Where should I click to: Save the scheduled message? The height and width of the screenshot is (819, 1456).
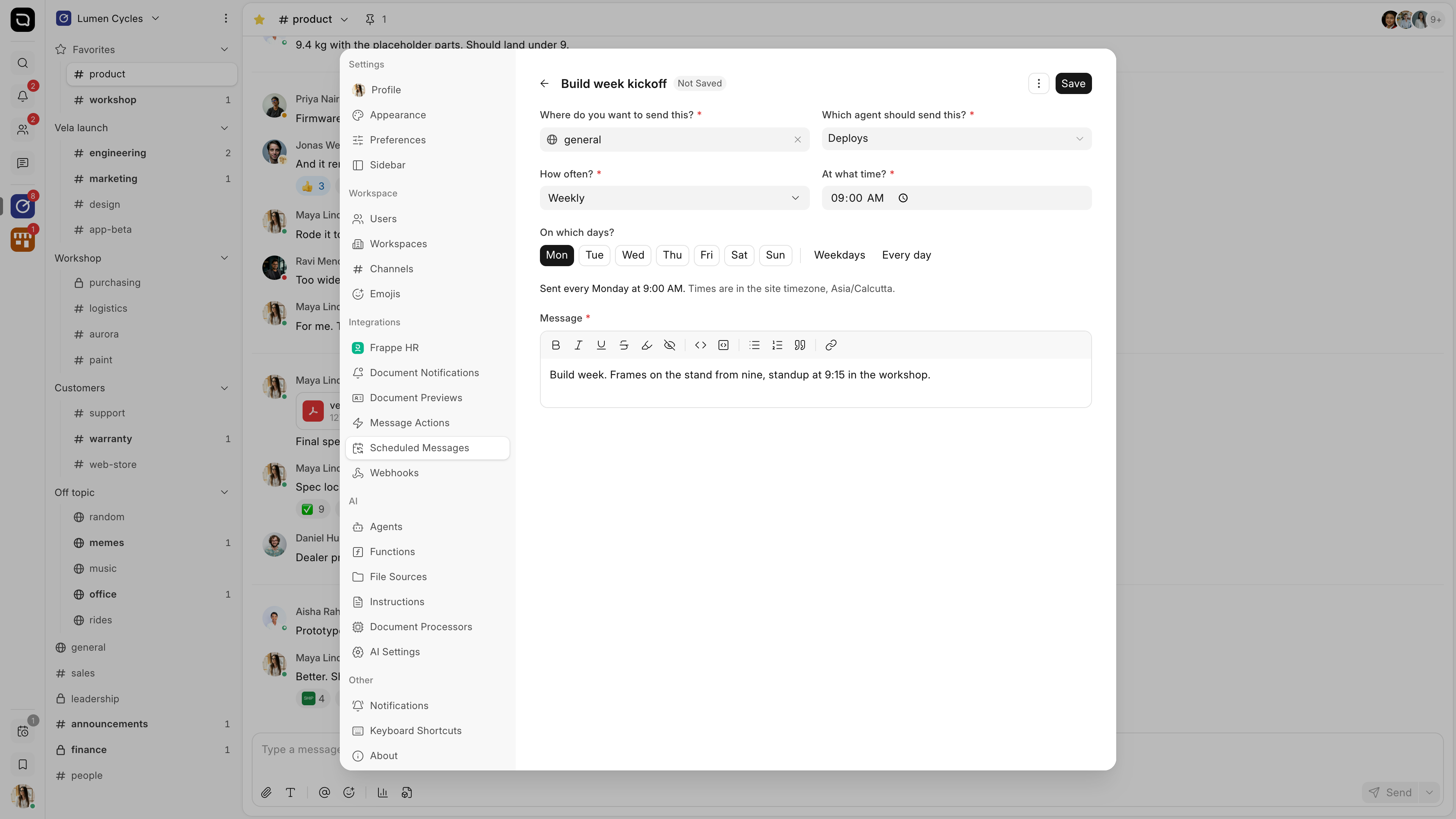1073,84
